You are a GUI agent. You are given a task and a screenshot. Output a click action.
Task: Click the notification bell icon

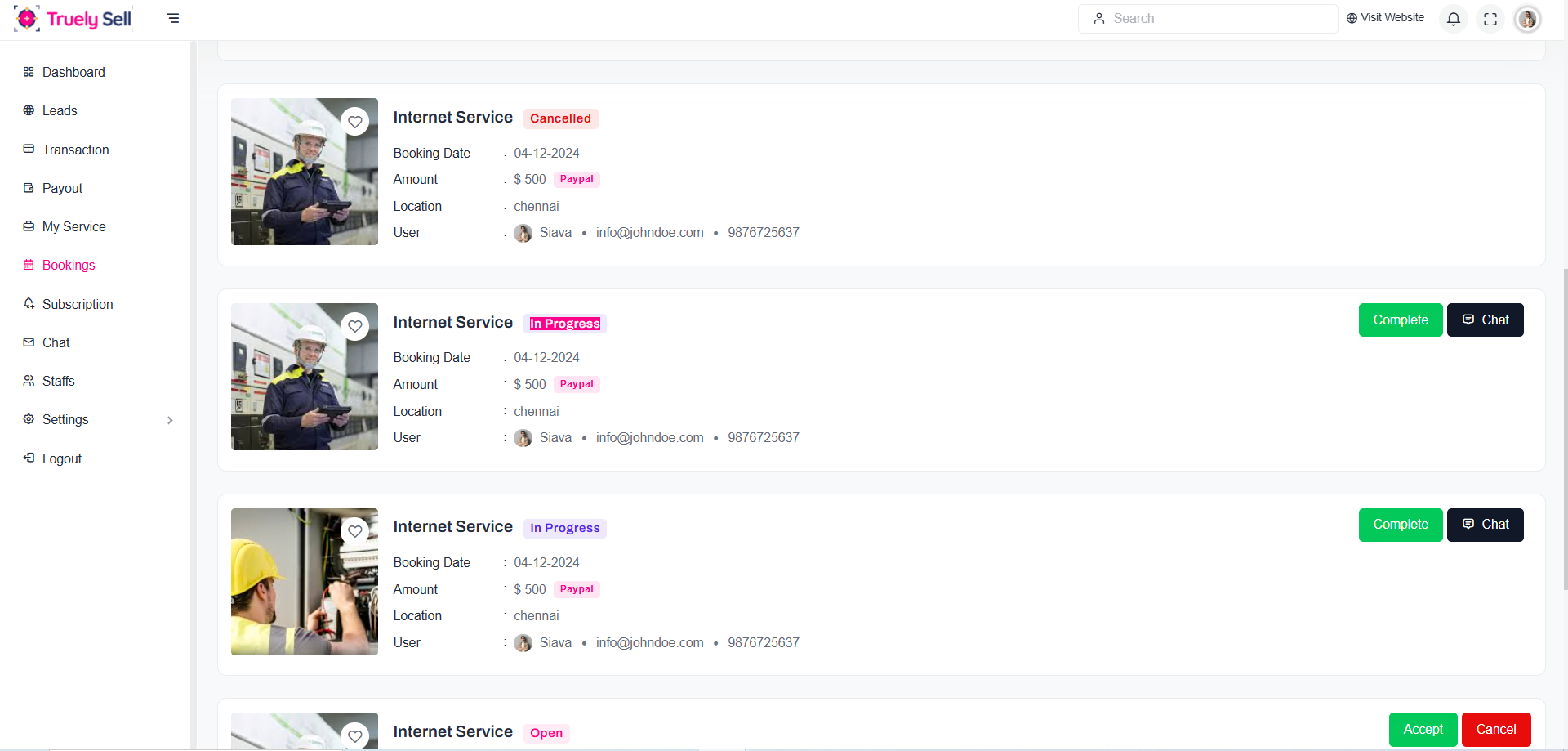[x=1454, y=19]
